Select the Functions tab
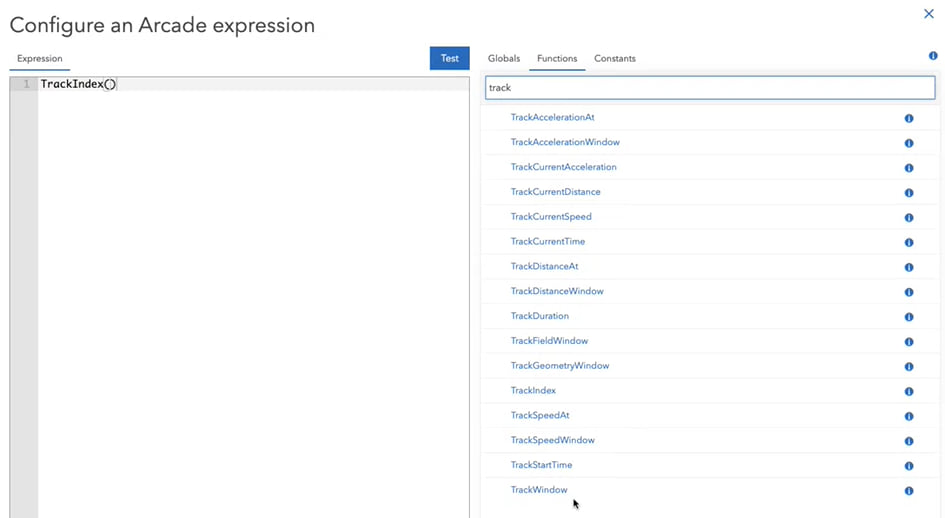The height and width of the screenshot is (518, 945). (557, 59)
